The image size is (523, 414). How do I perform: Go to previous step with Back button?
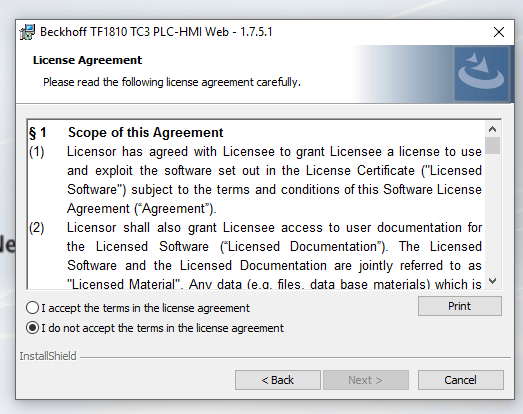pyautogui.click(x=278, y=380)
